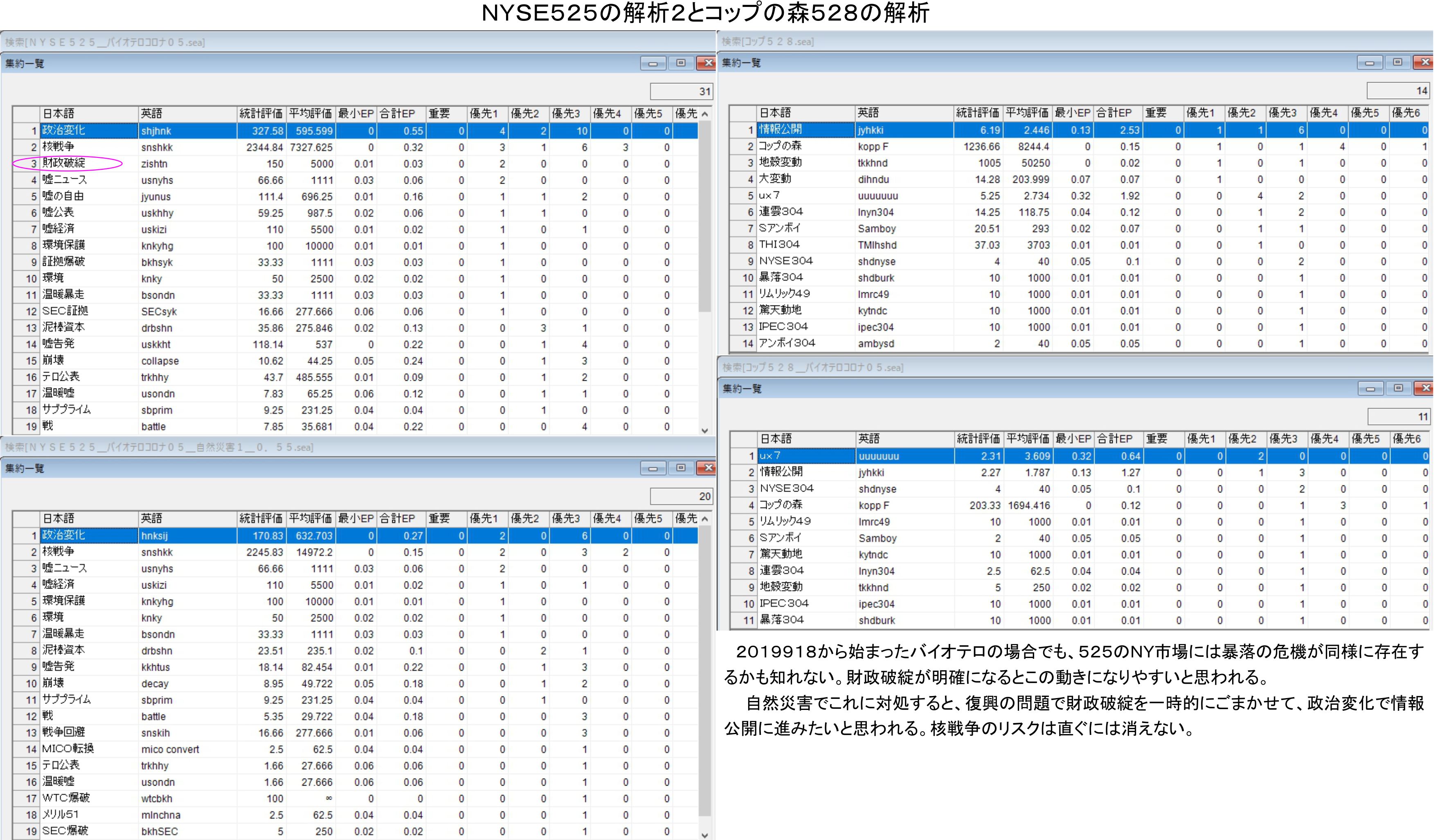Minimize the top-left NYSE525 summary window
This screenshot has width=1442, height=840.
tap(653, 63)
